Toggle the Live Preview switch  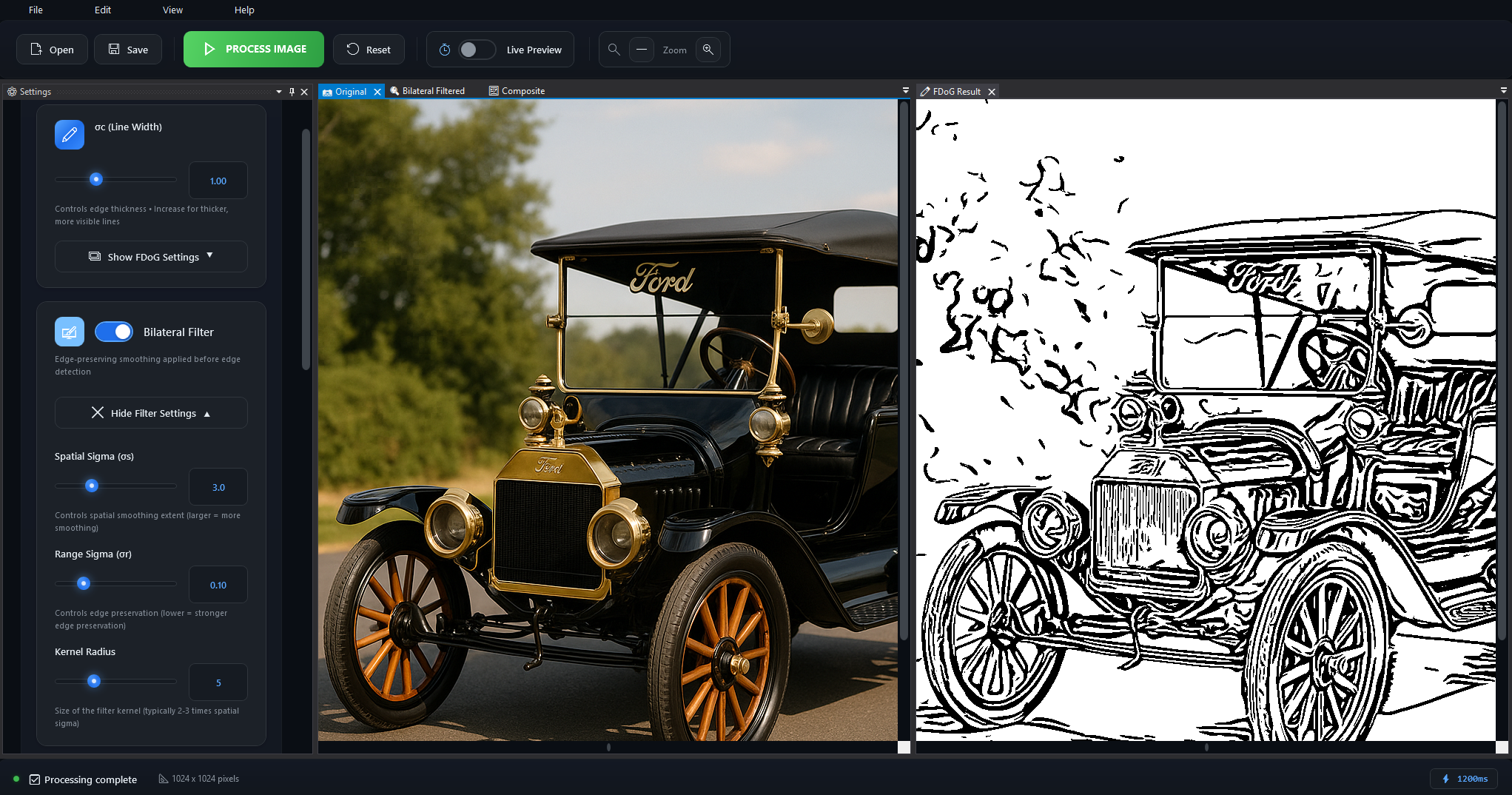476,50
